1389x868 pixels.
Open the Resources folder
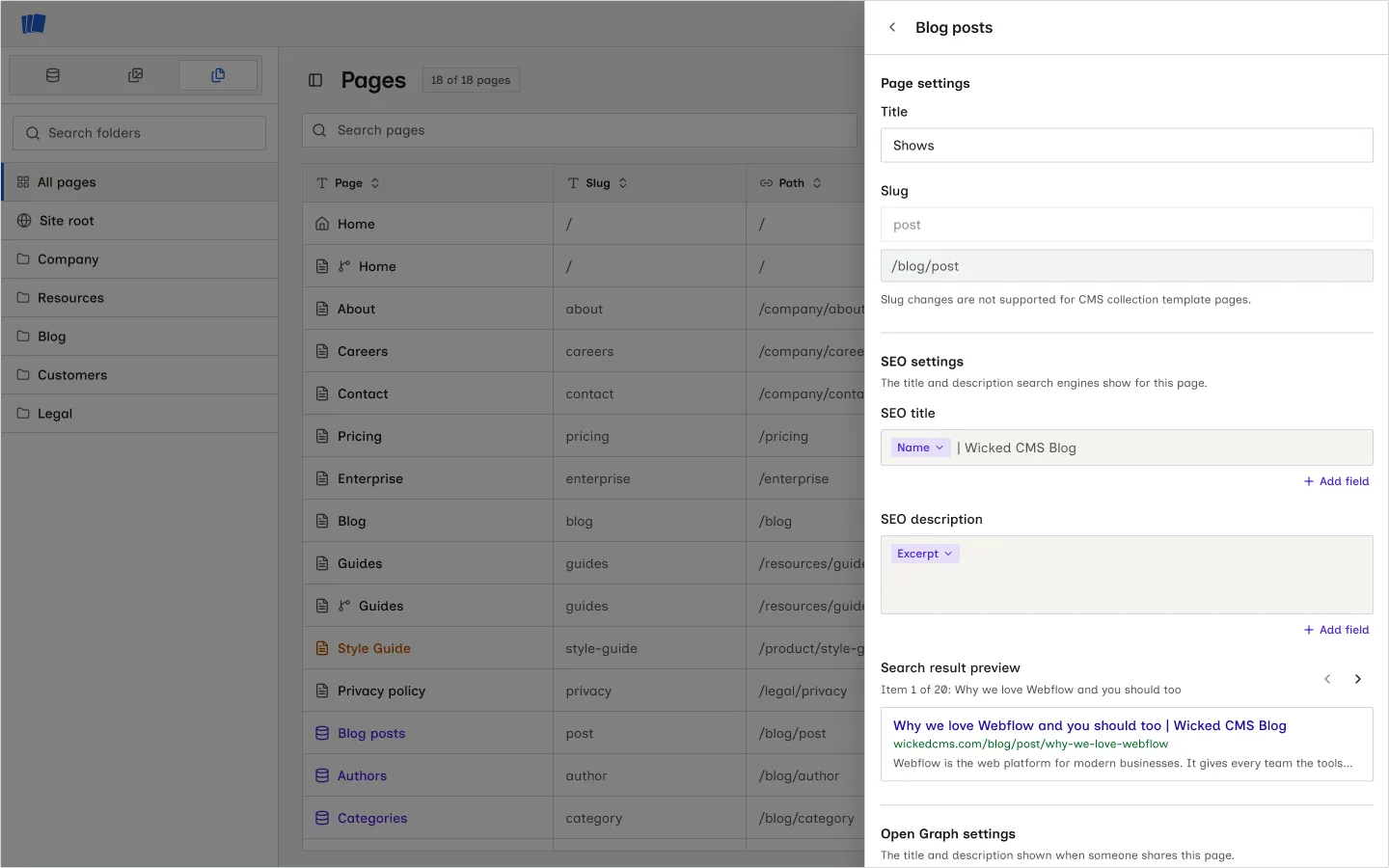[140, 298]
